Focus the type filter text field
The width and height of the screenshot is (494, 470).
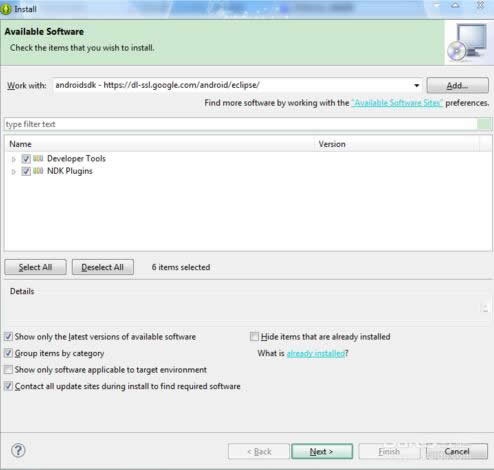241,124
